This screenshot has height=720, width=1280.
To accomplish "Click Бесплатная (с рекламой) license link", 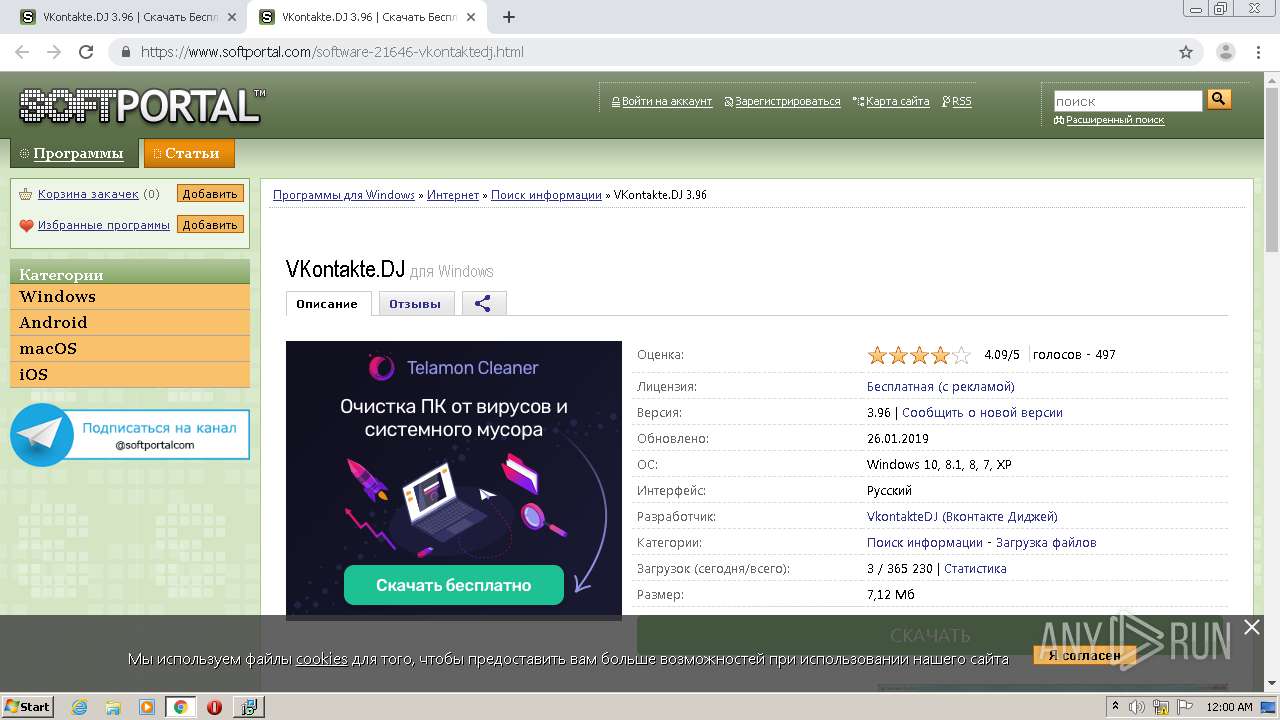I will click(940, 387).
